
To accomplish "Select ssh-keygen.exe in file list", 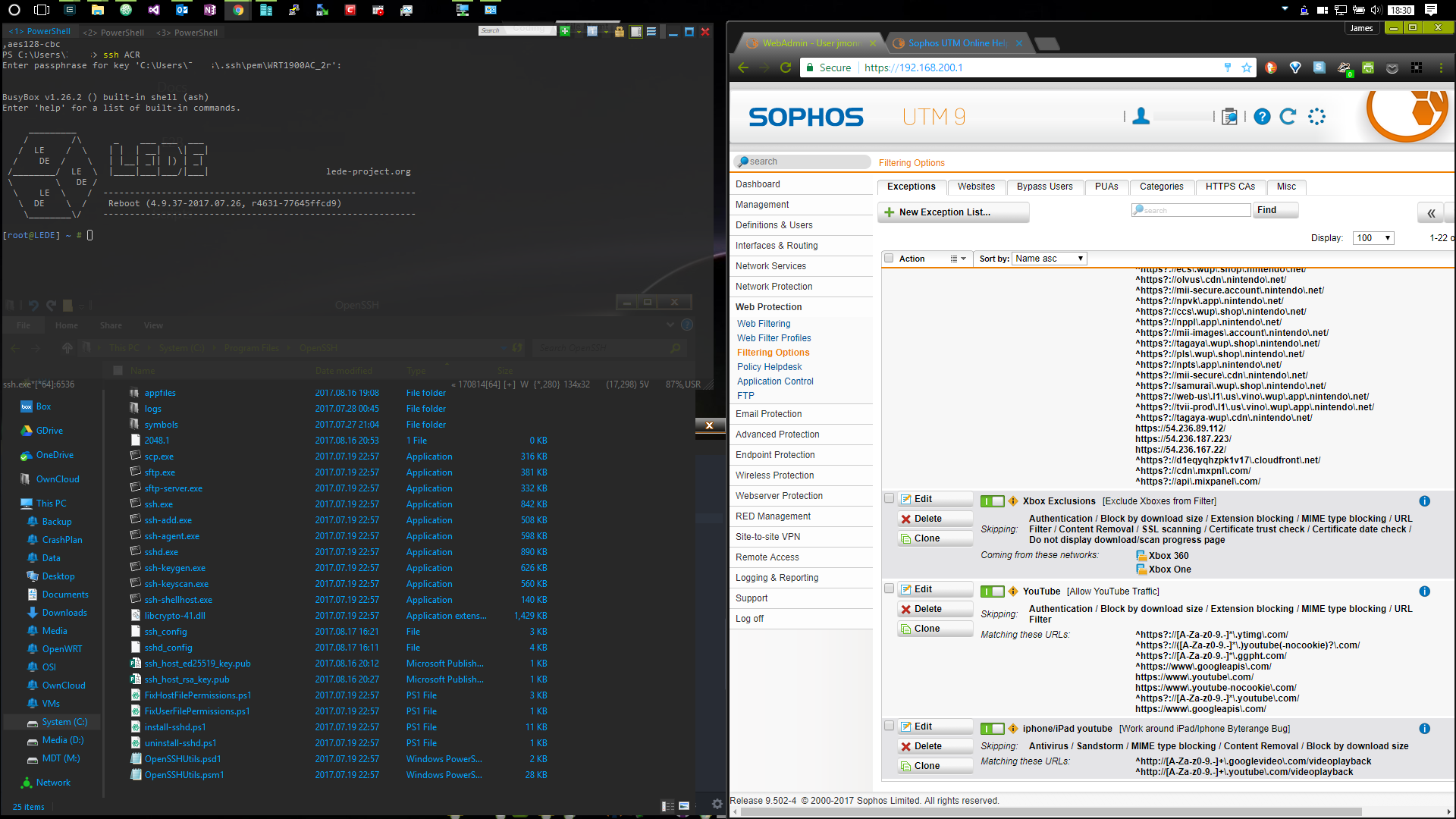I will click(x=174, y=568).
